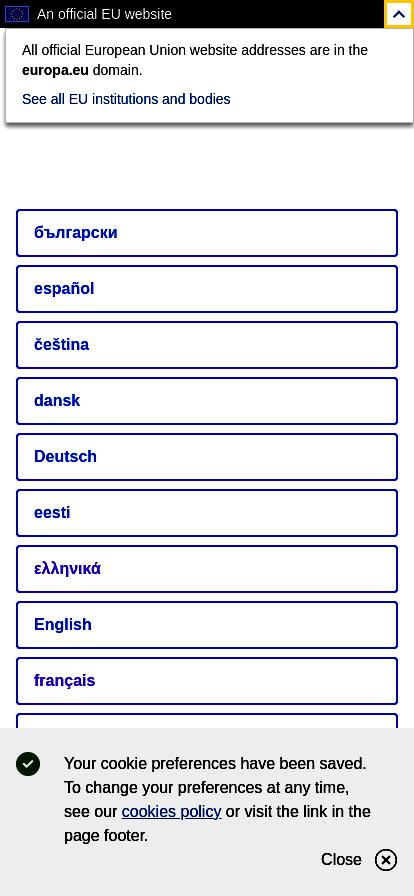Open See all EU institutions and bodies
Image resolution: width=414 pixels, height=896 pixels.
(126, 99)
